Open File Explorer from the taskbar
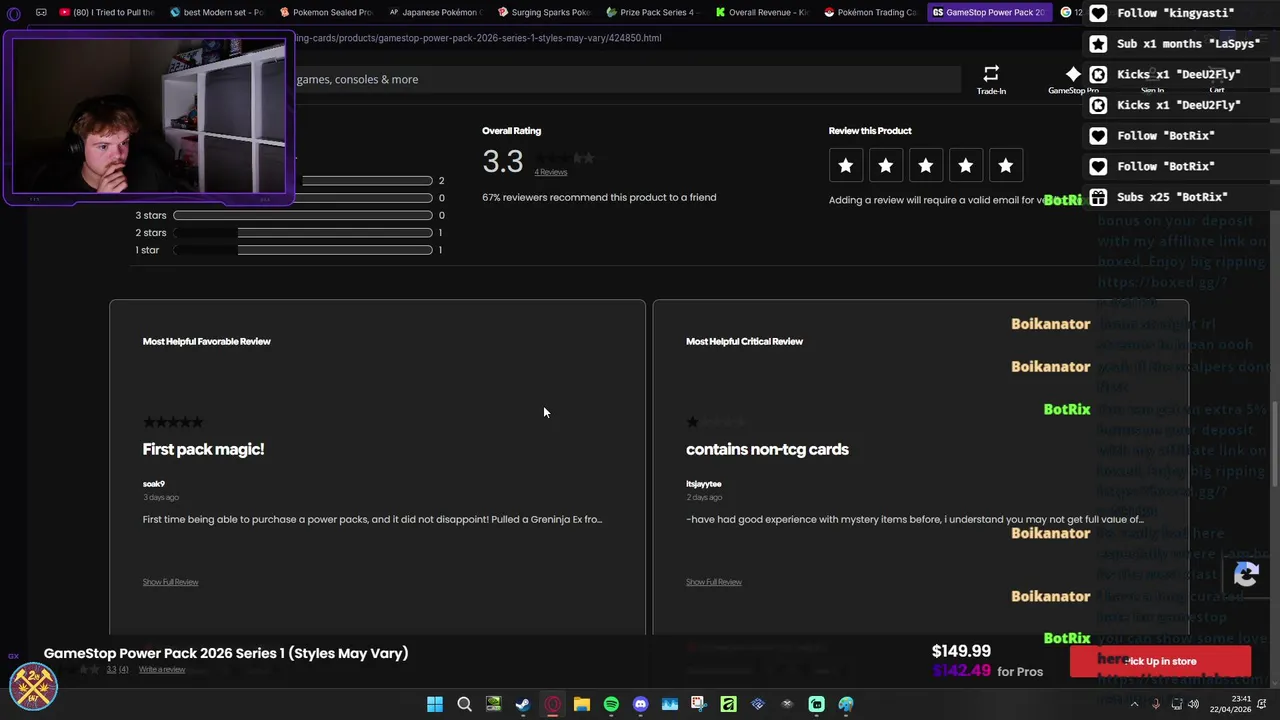The image size is (1280, 720). pyautogui.click(x=582, y=704)
